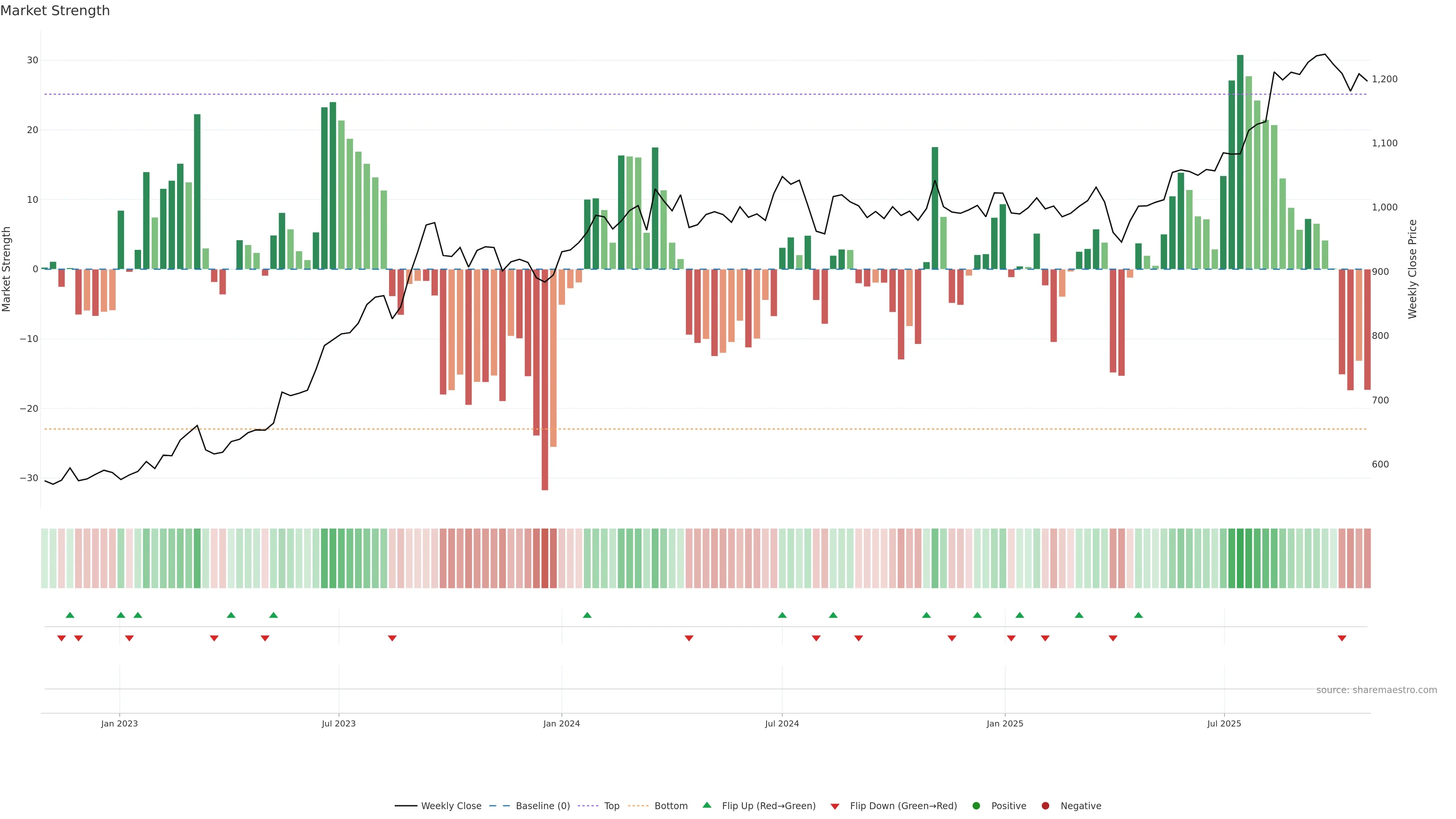The width and height of the screenshot is (1456, 819).
Task: Click the first red flip-down marker on the left
Action: coord(61,638)
